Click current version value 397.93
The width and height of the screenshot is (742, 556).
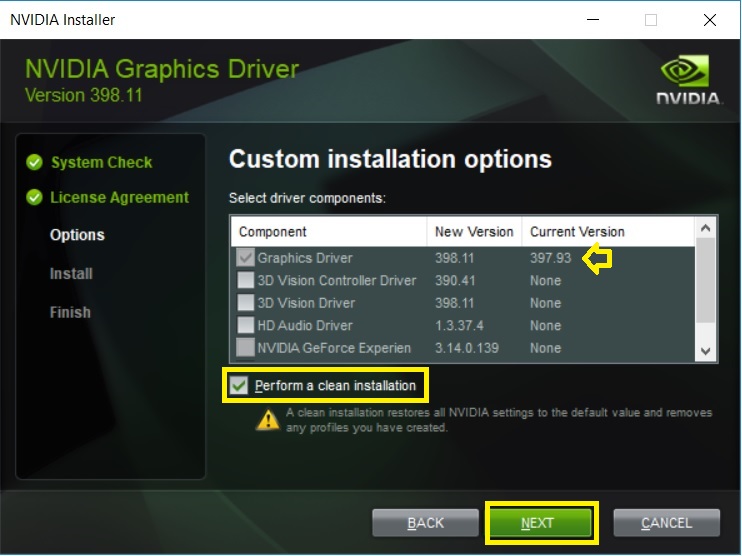click(x=550, y=258)
